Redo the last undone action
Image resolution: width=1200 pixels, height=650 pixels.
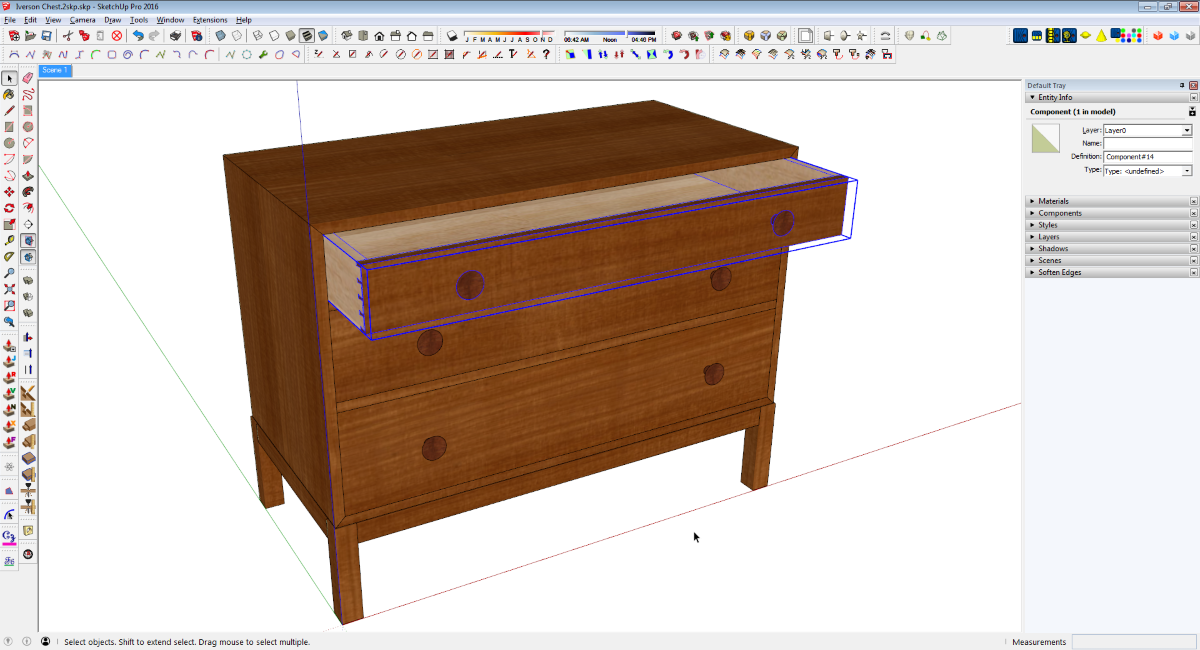pyautogui.click(x=154, y=36)
